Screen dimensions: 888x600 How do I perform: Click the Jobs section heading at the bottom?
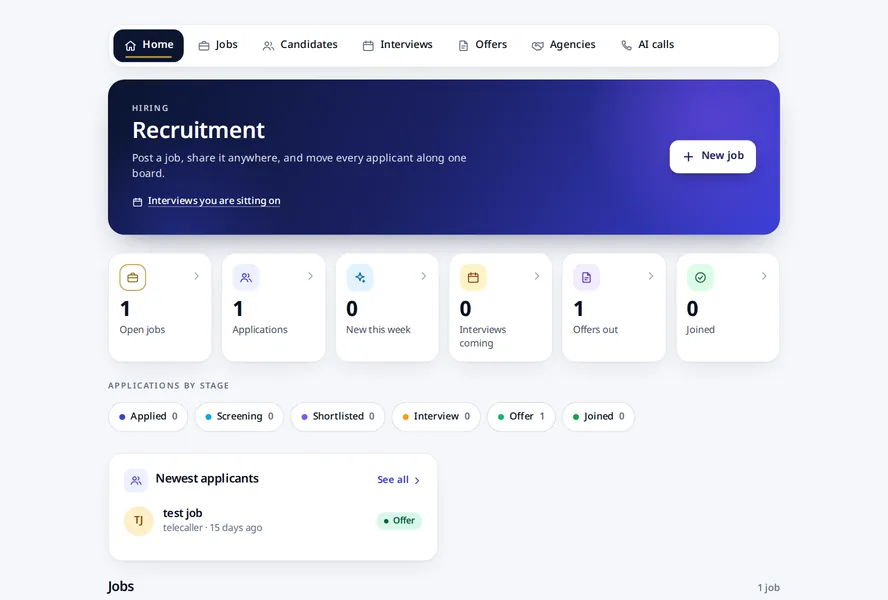pos(121,586)
